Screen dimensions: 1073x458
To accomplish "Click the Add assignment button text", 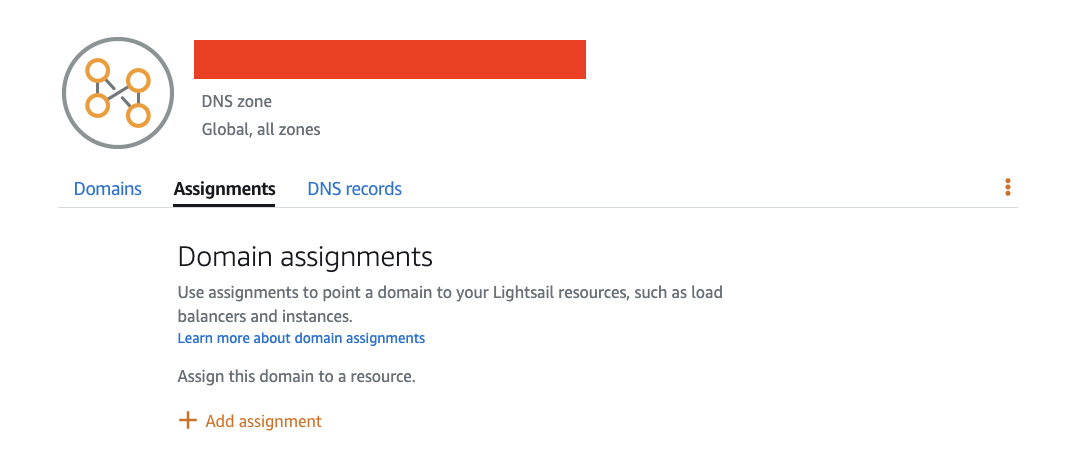I will (263, 422).
